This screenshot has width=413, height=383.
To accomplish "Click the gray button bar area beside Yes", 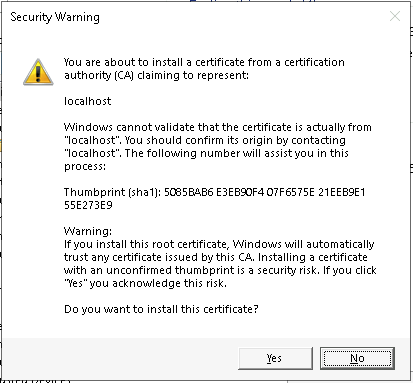I will pyautogui.click(x=120, y=358).
